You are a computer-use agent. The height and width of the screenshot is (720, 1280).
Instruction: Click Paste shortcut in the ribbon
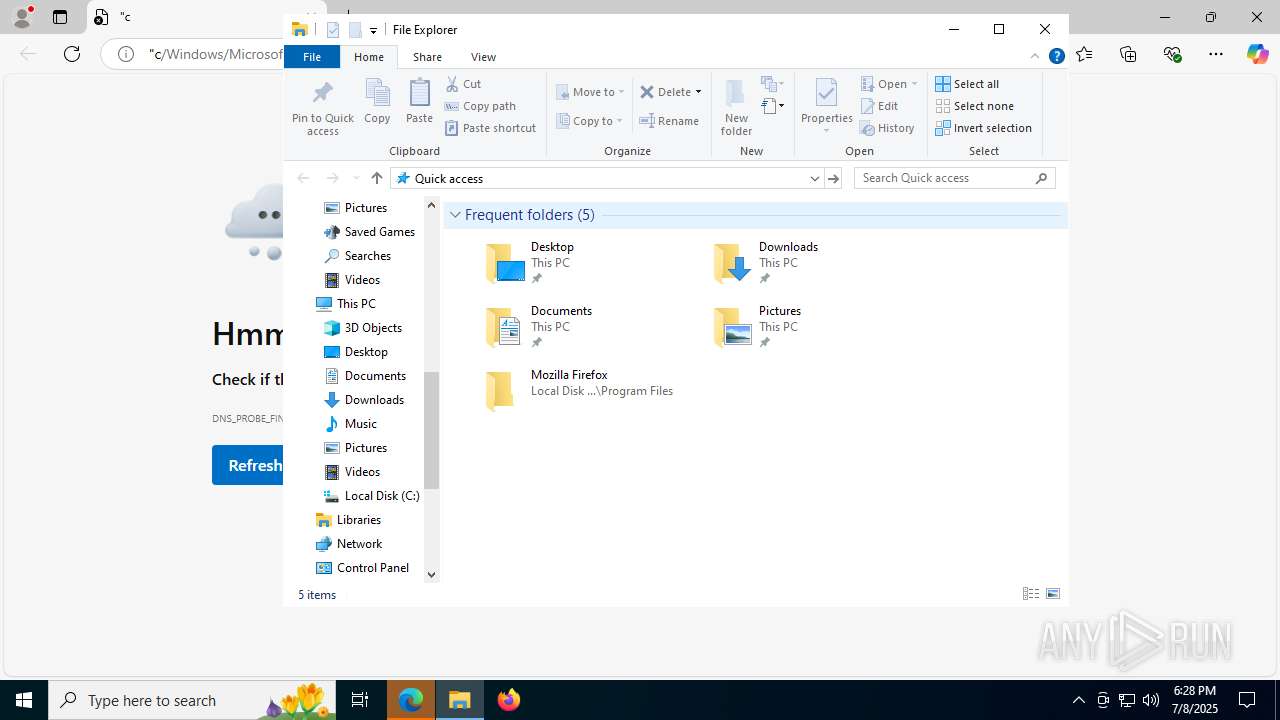click(490, 128)
